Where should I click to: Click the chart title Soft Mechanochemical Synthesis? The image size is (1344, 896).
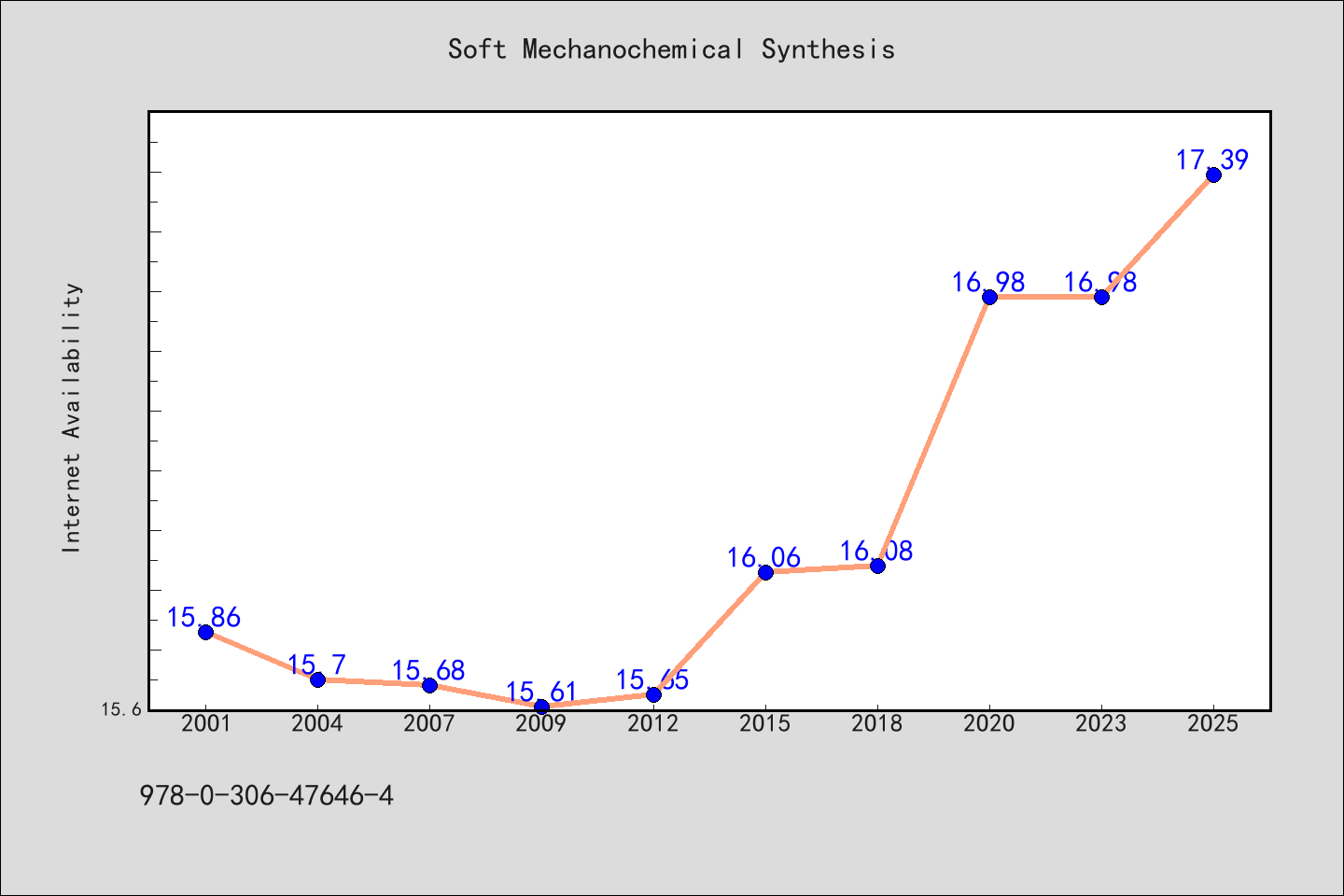click(671, 49)
